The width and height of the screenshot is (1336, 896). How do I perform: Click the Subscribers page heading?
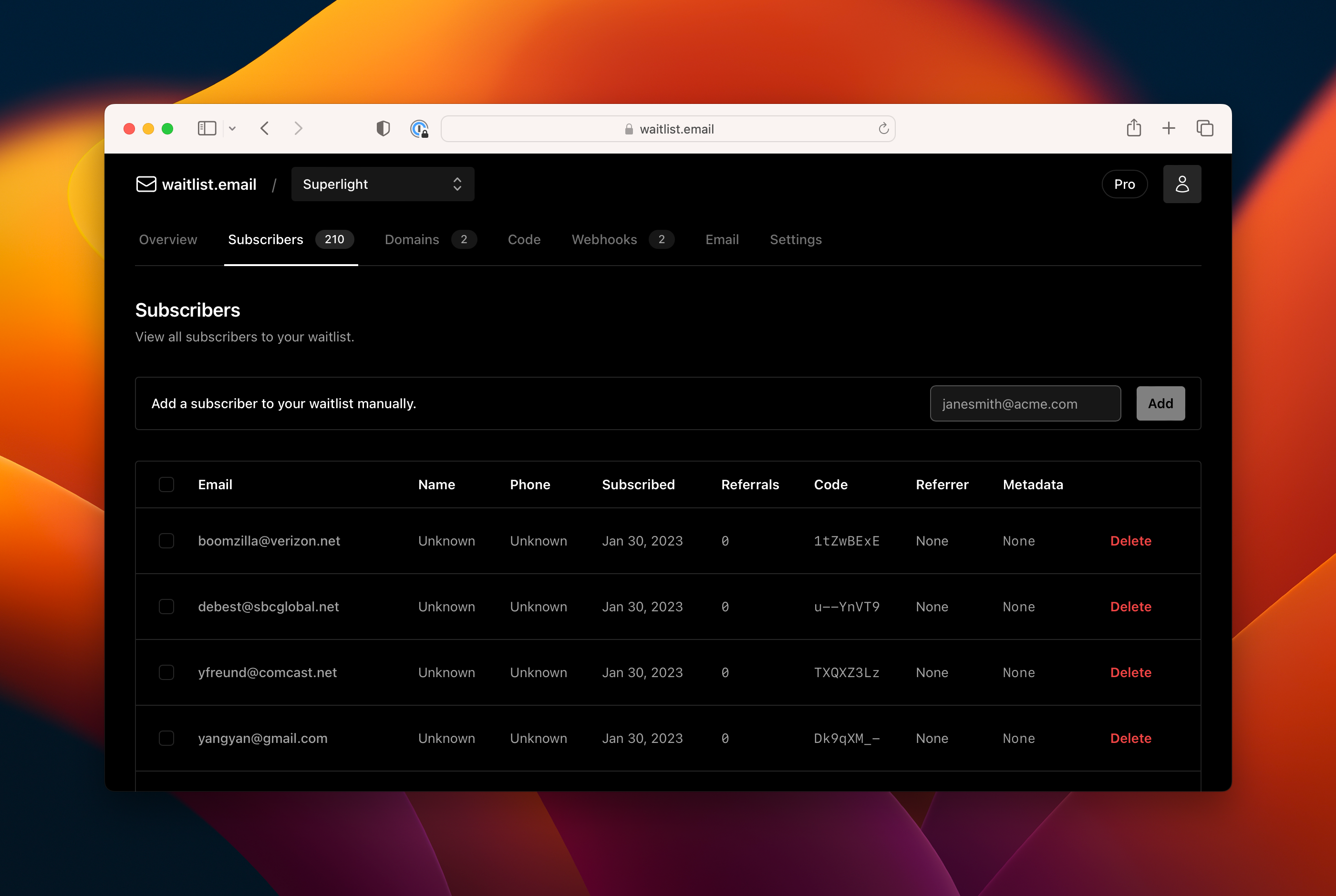pos(187,310)
